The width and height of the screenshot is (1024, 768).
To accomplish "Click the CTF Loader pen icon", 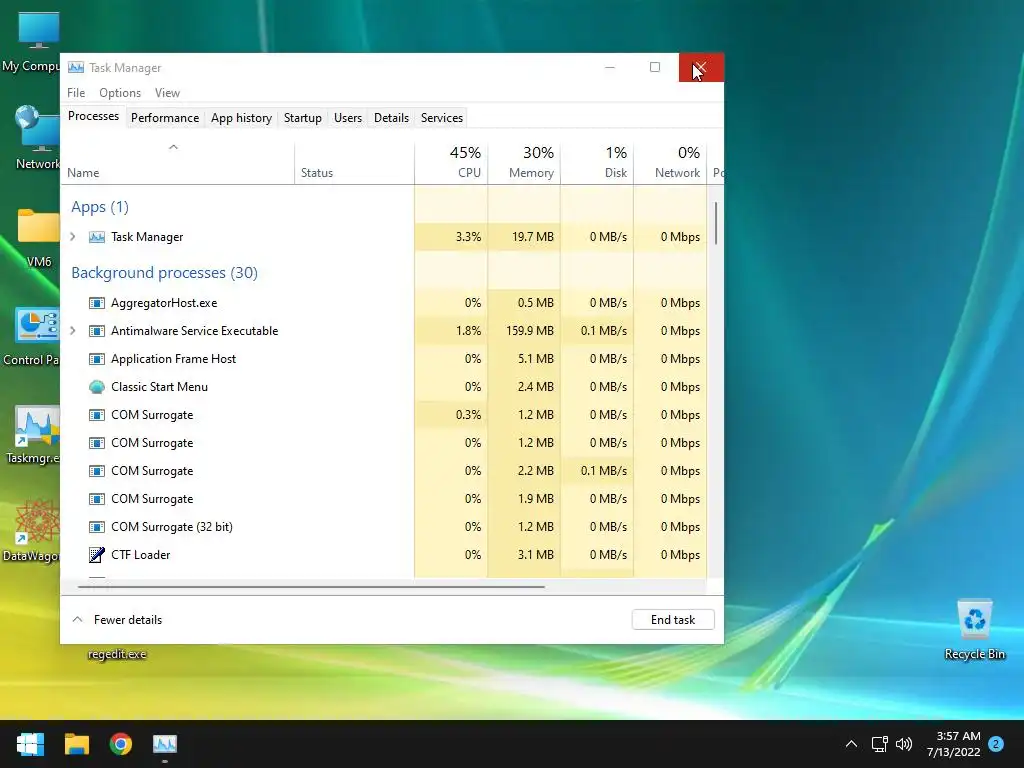I will [97, 555].
